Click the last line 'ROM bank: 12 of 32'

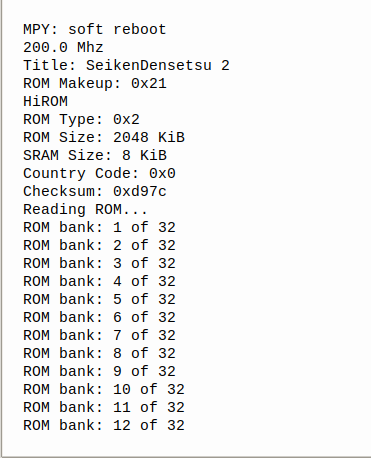coord(104,425)
